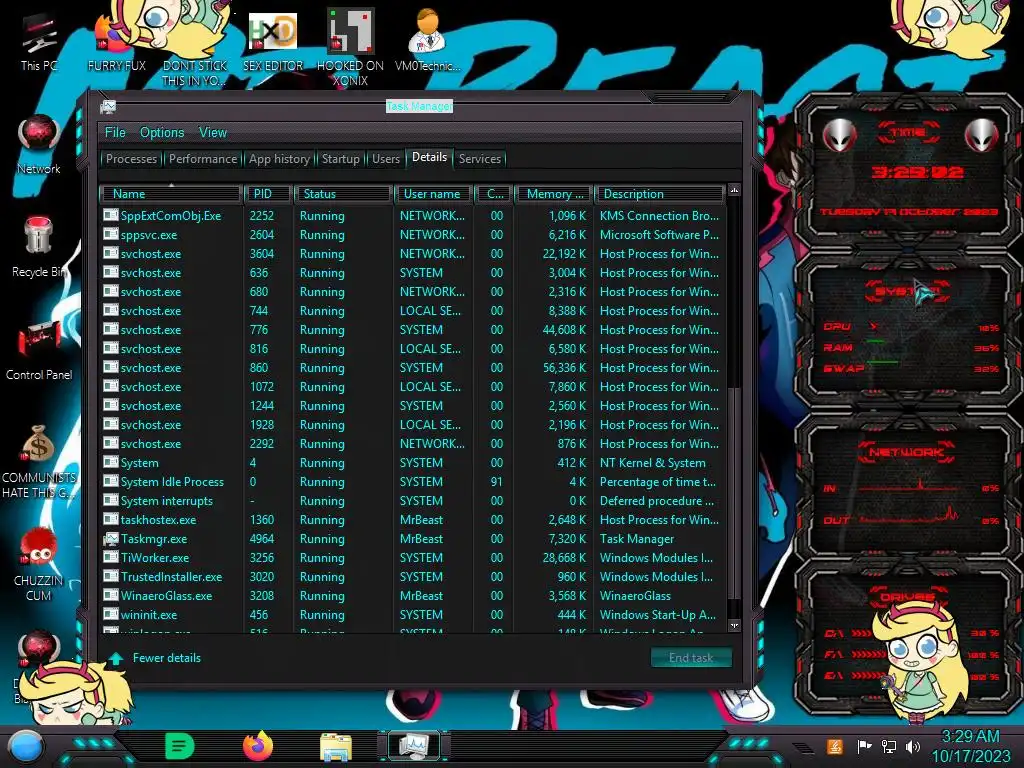This screenshot has width=1024, height=768.
Task: Click the Fewer details link
Action: click(167, 658)
